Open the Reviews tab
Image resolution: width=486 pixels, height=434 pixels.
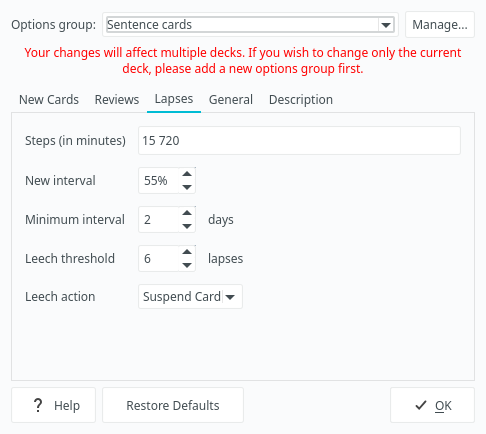click(117, 100)
